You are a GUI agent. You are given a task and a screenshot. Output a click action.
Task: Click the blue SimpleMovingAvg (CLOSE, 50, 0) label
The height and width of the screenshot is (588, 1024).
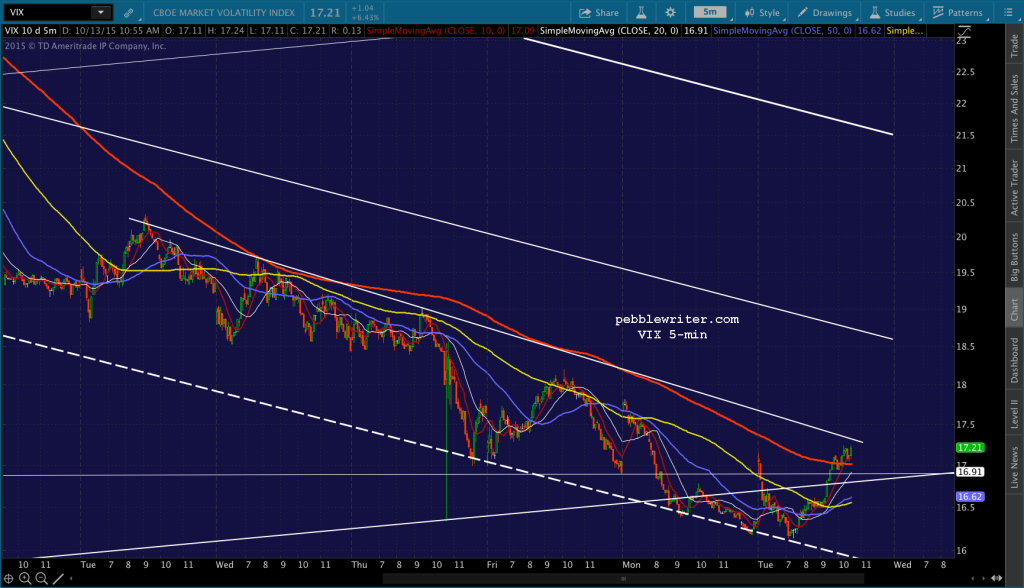click(782, 31)
